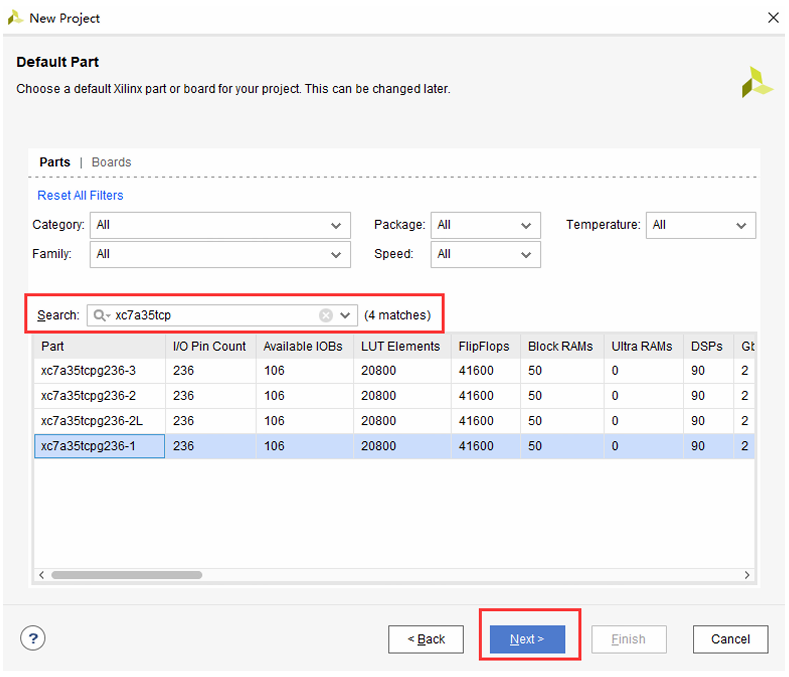This screenshot has width=789, height=677.
Task: Open the Temperature dropdown
Action: click(700, 225)
